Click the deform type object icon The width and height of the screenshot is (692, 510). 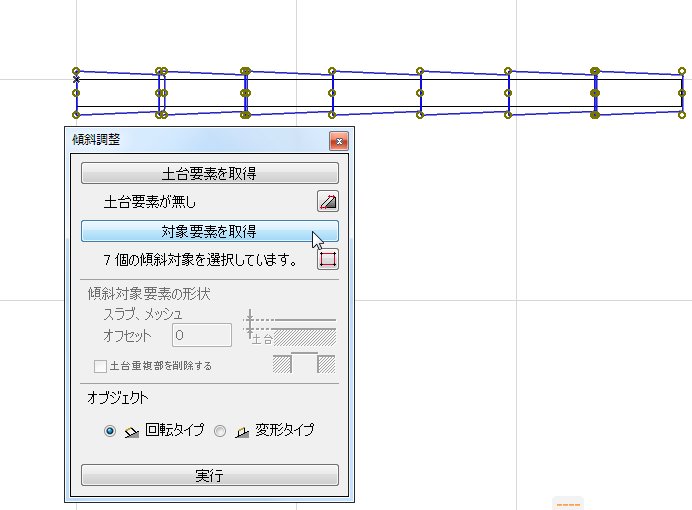[242, 432]
